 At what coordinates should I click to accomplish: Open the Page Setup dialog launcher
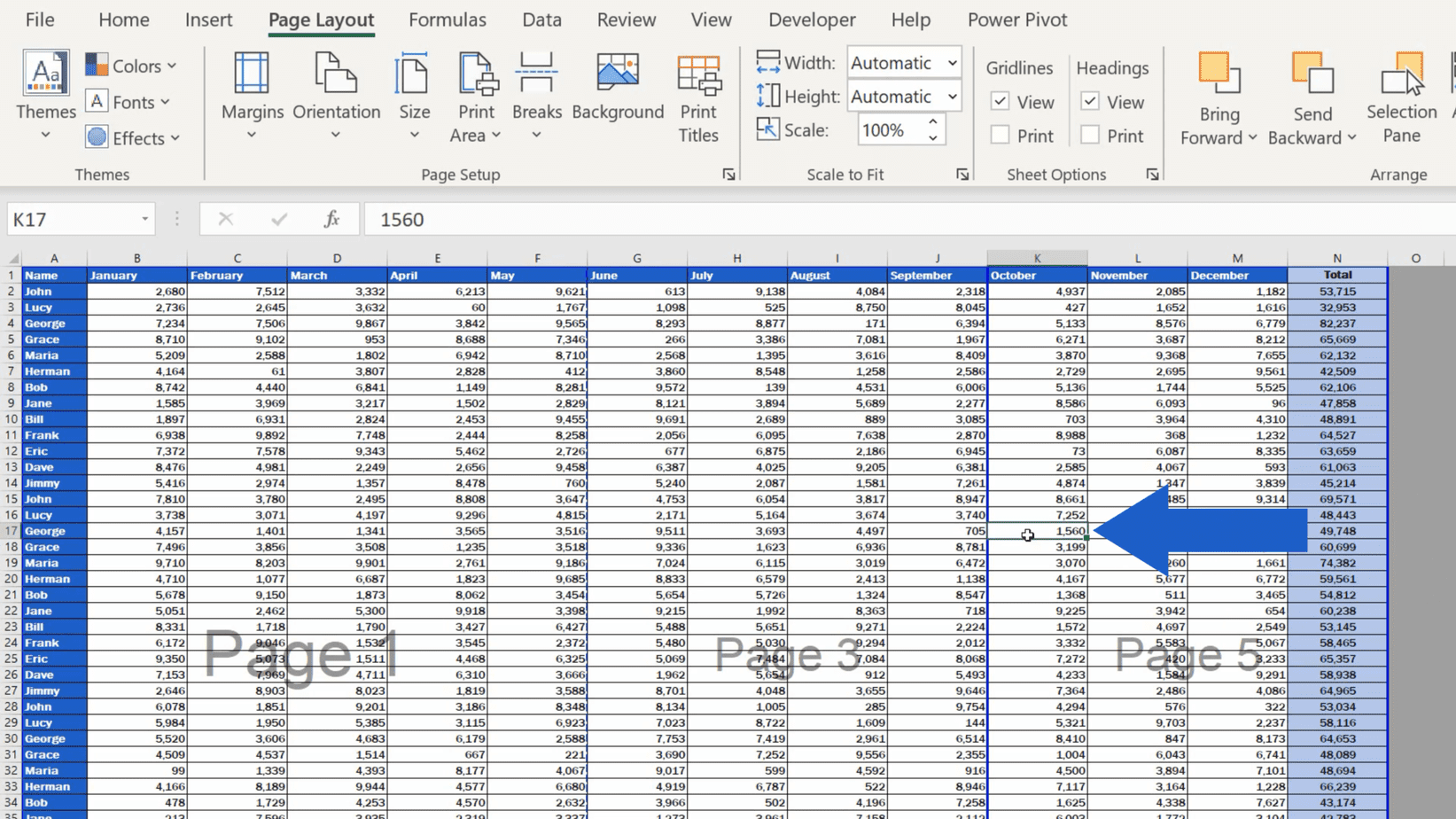click(728, 175)
